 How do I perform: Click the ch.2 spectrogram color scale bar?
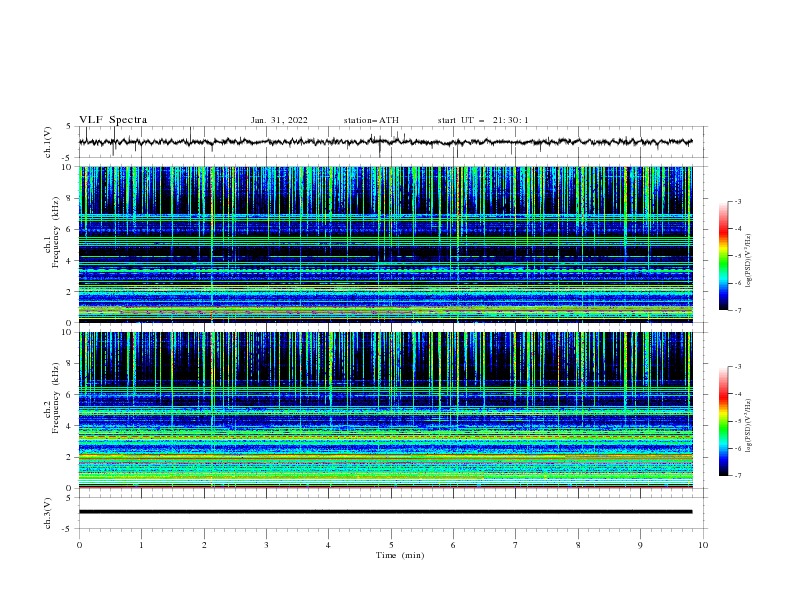pos(723,421)
